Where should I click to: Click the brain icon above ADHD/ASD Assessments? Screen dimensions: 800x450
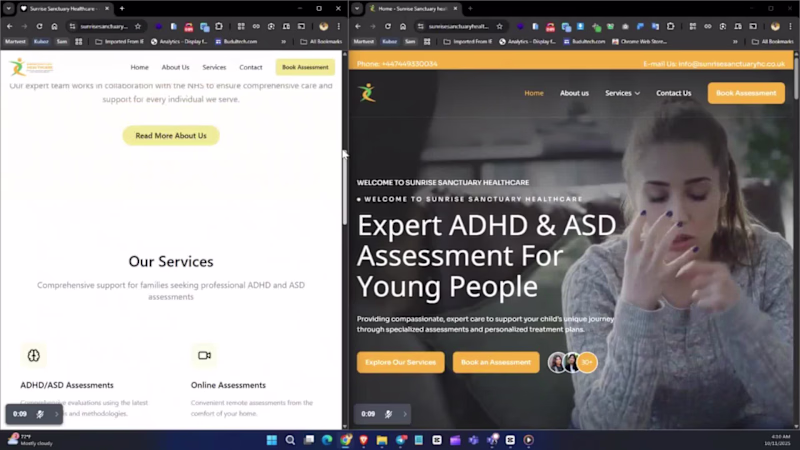click(34, 356)
